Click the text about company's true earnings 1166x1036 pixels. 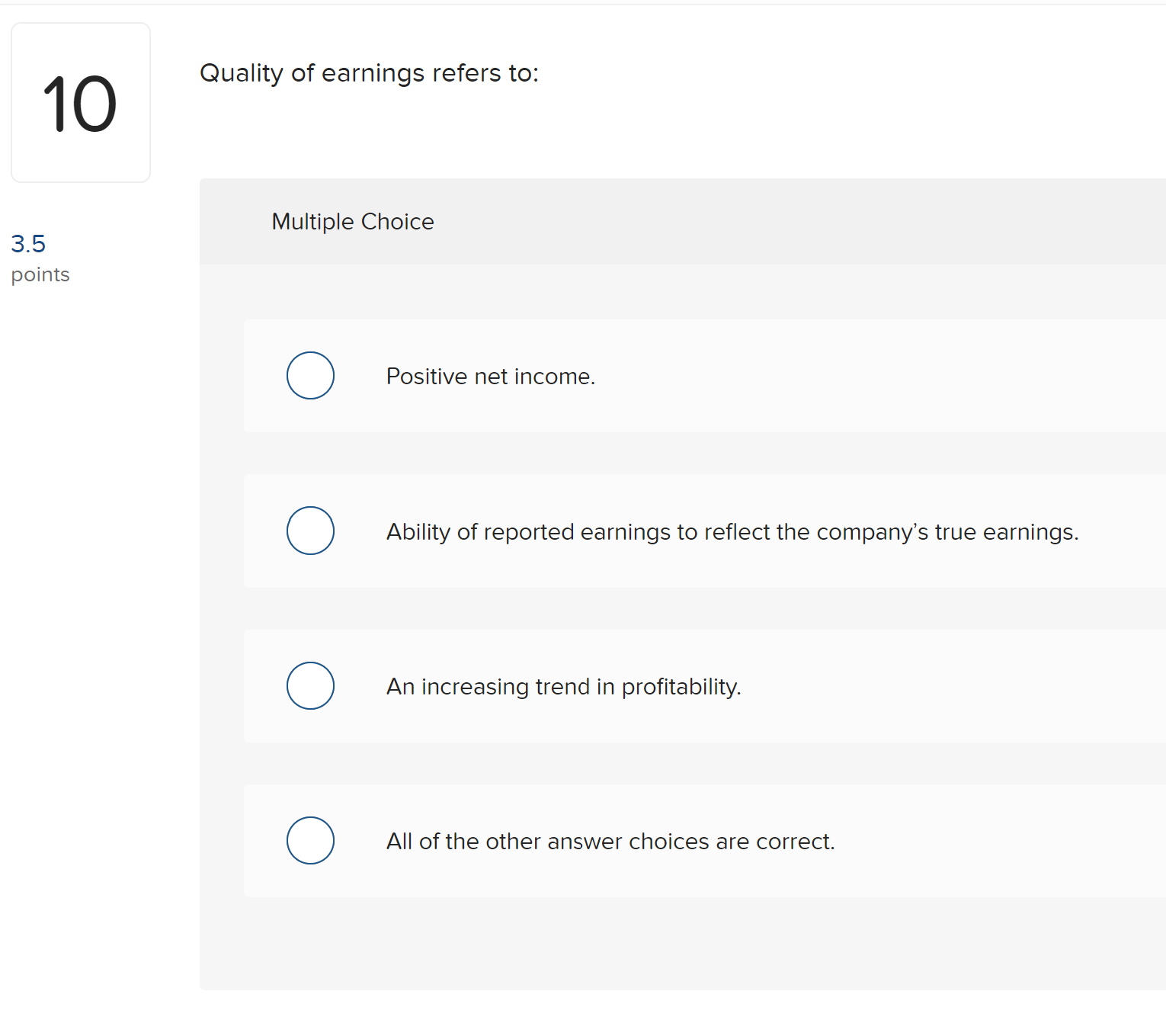click(x=732, y=531)
